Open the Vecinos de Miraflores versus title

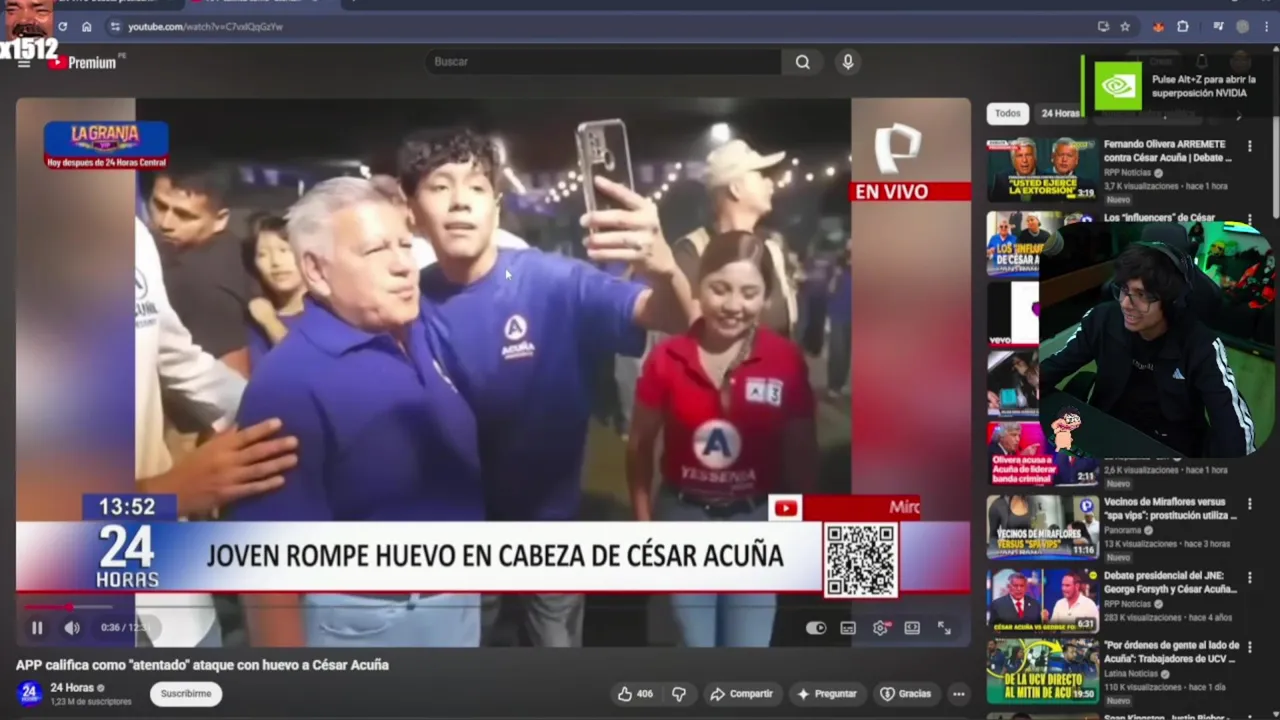1170,509
